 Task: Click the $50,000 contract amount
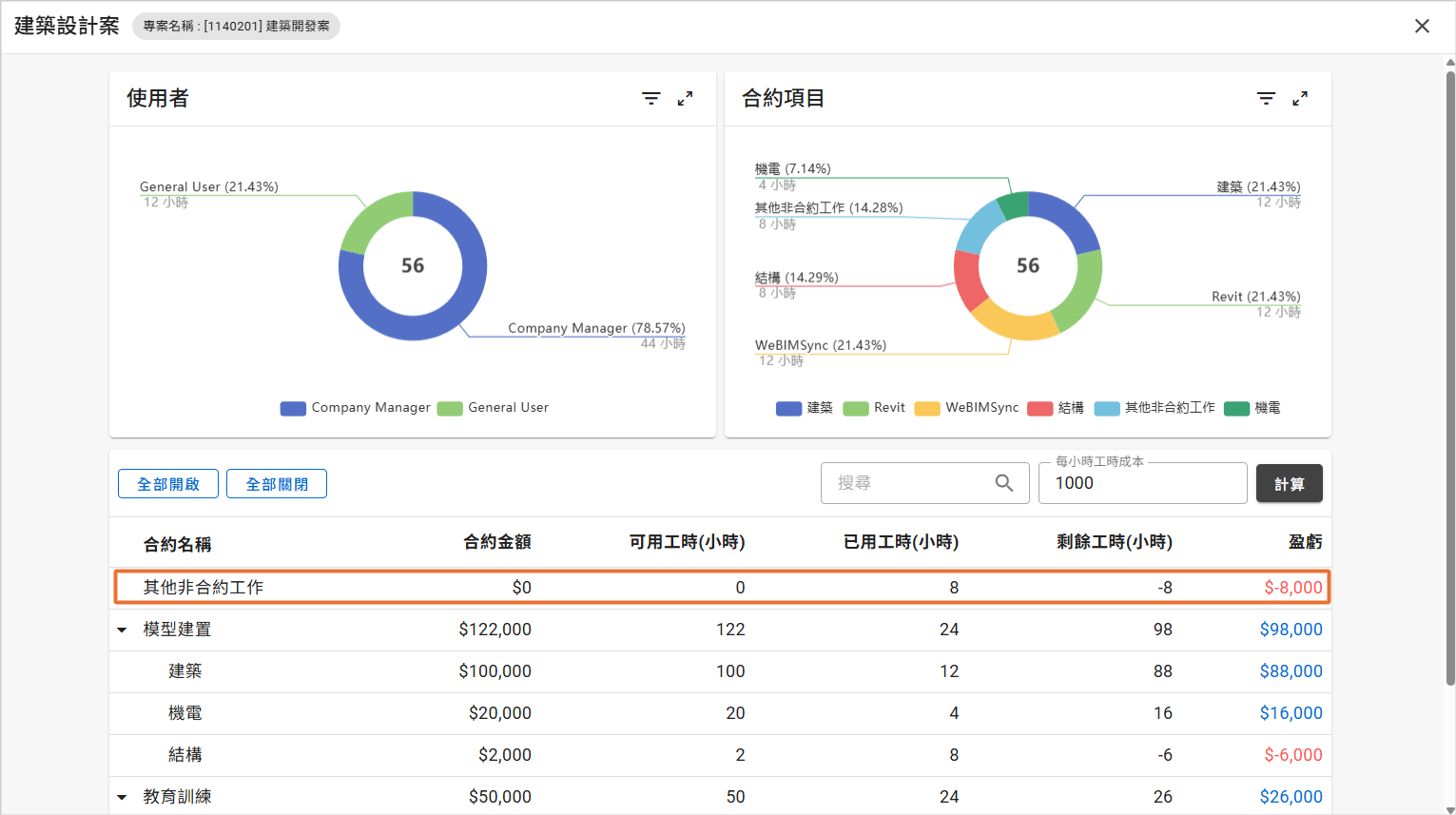pyautogui.click(x=500, y=797)
